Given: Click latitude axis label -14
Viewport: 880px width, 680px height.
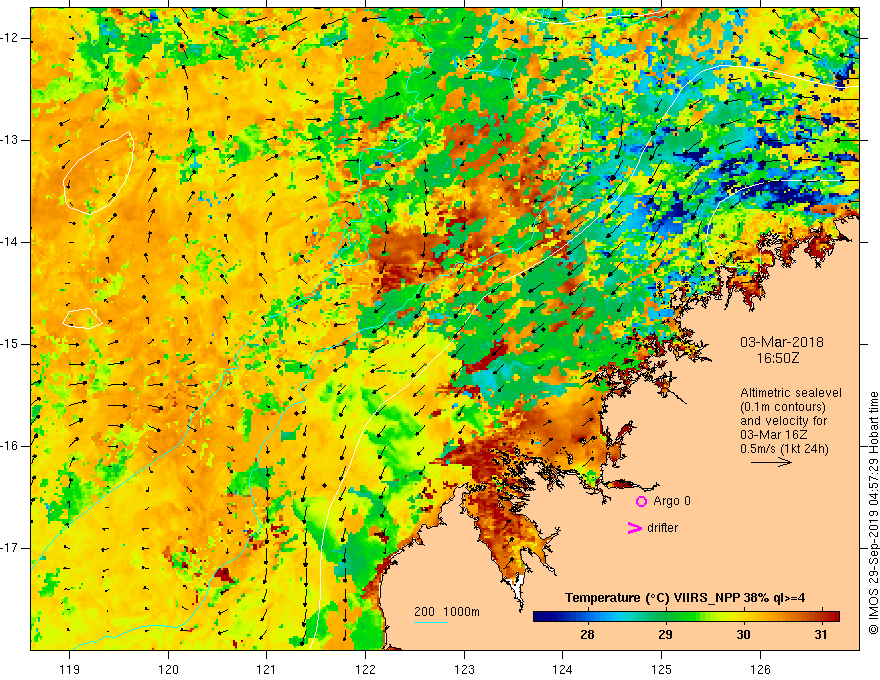Looking at the screenshot, I should 10,242.
